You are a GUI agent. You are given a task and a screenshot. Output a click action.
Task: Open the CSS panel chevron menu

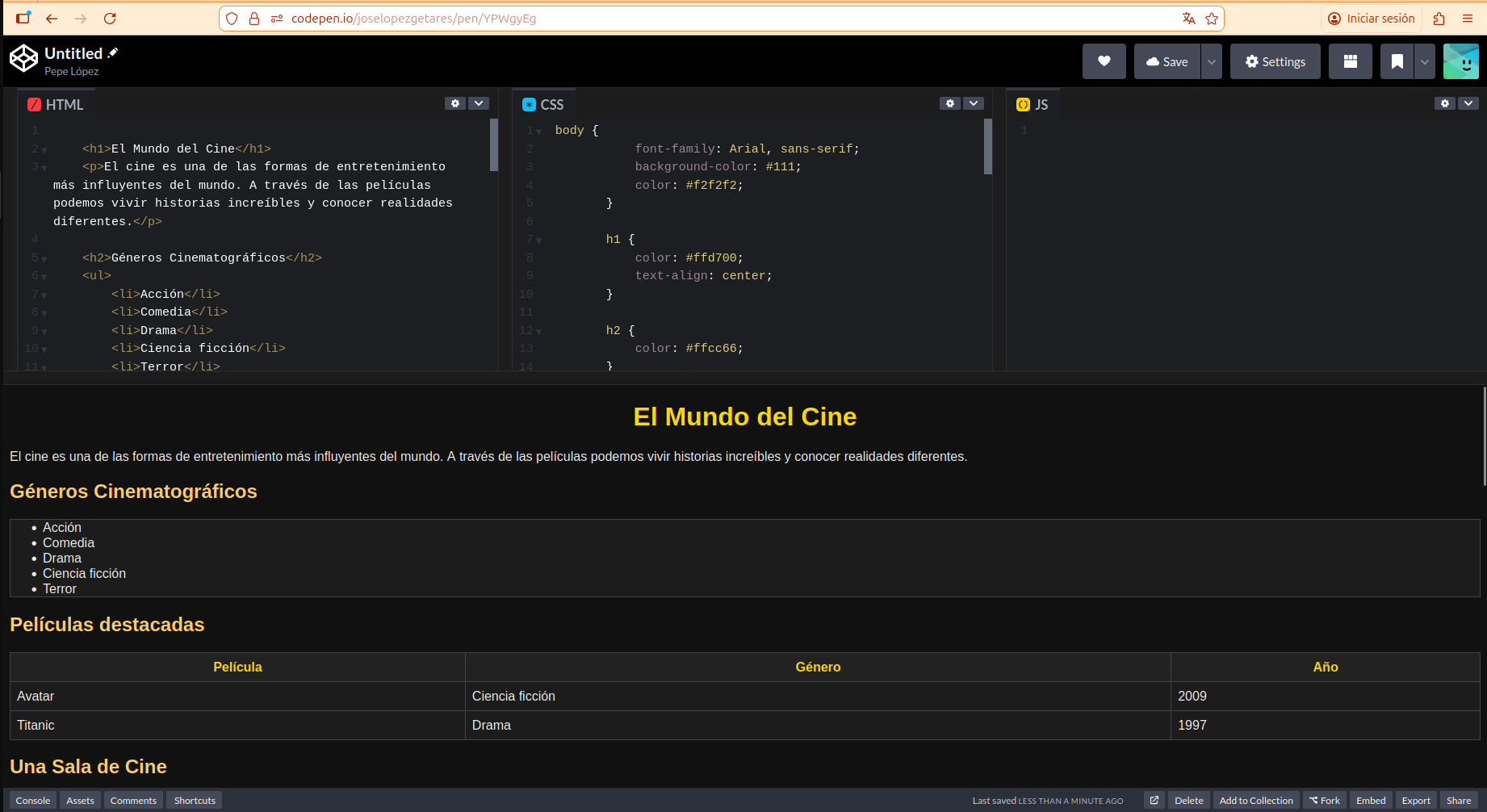click(974, 103)
